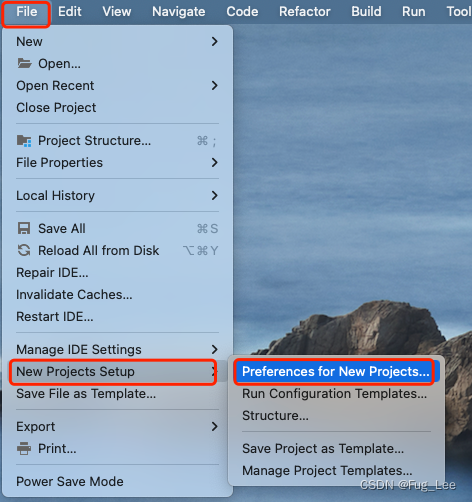Click the Print printer icon
This screenshot has height=502, width=472.
(24, 448)
